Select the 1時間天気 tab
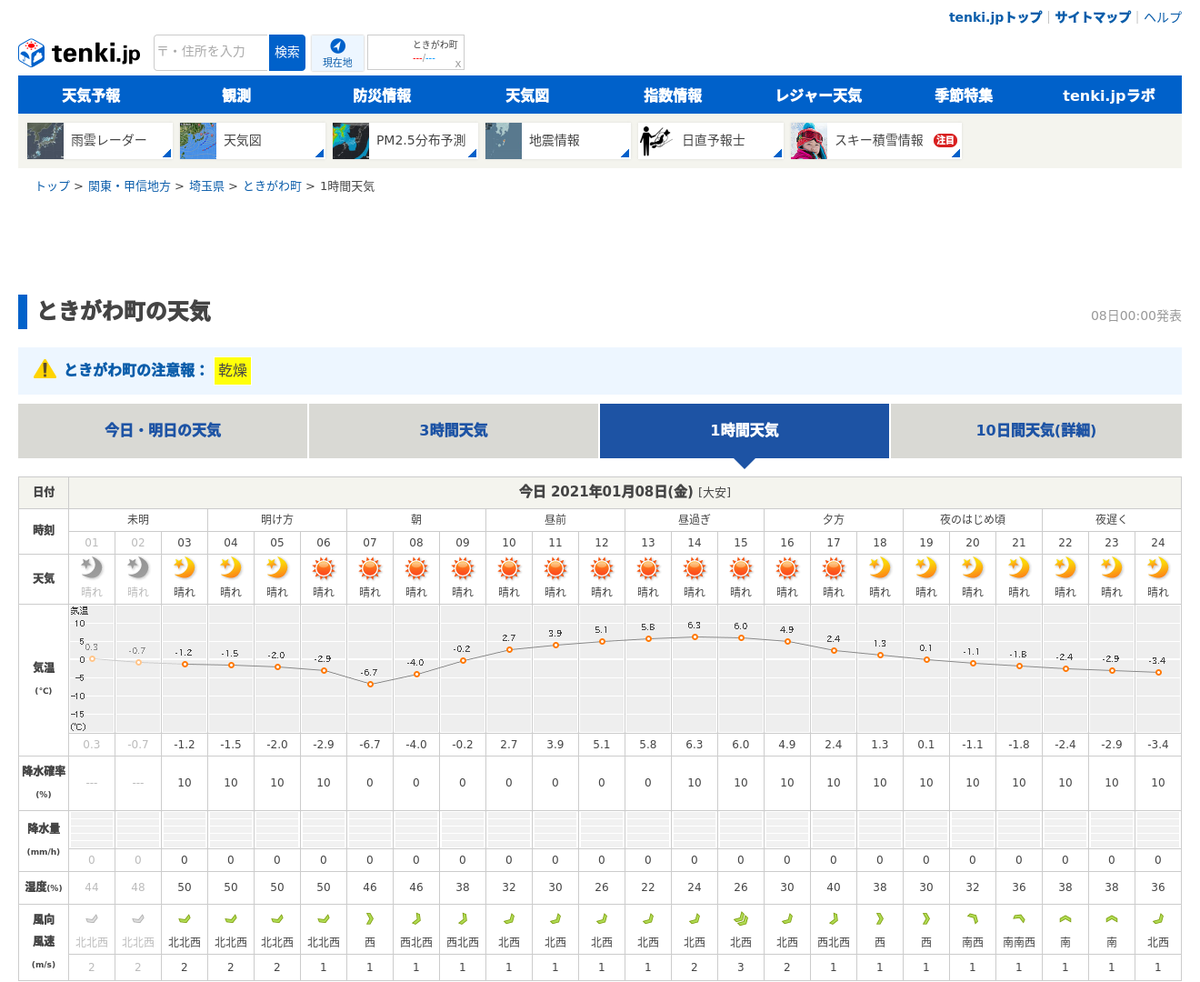1200x982 pixels. 744,431
